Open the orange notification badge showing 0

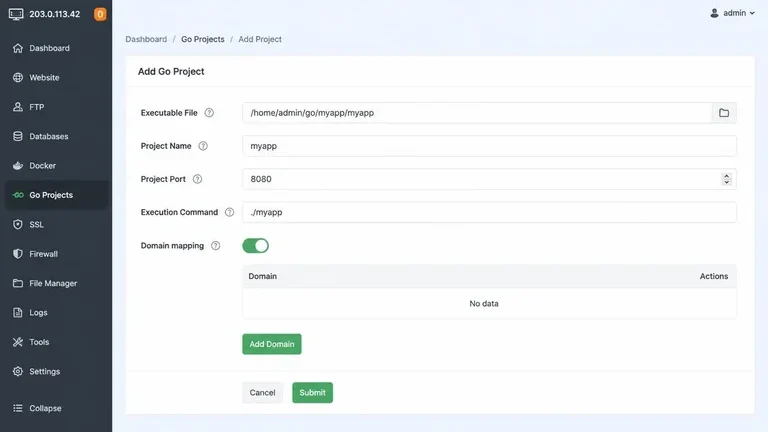[x=100, y=14]
